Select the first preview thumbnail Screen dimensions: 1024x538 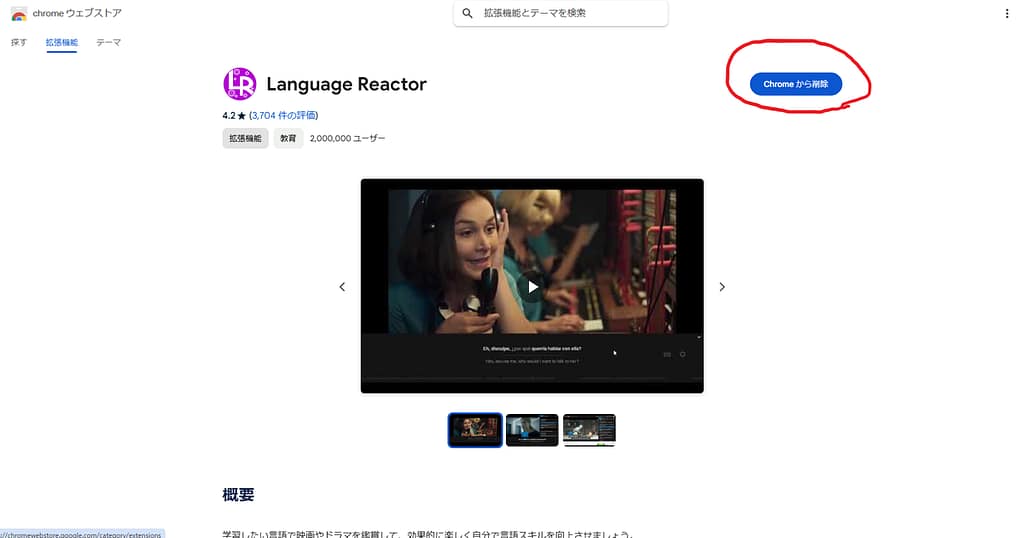[x=475, y=430]
